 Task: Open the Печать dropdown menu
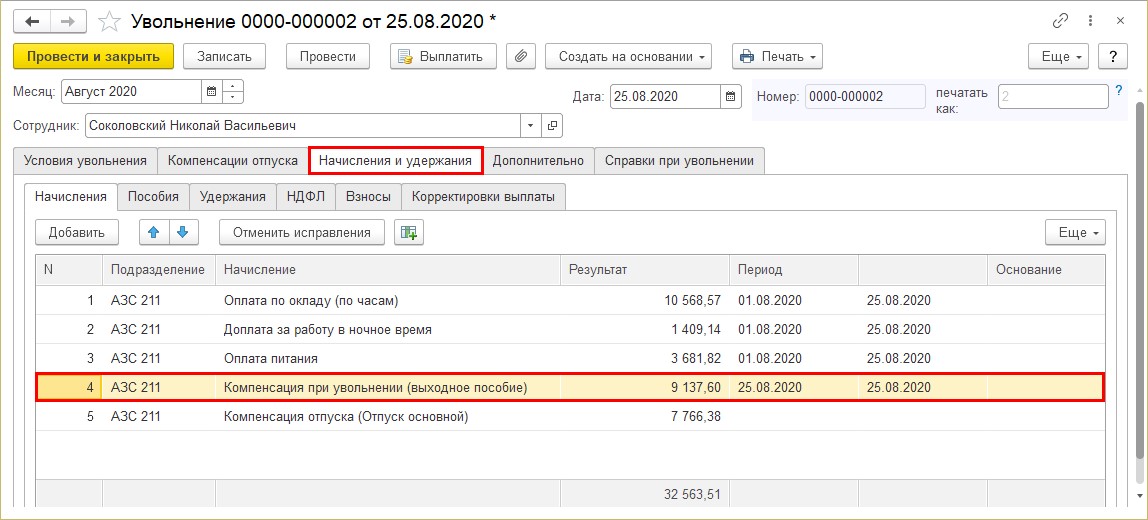[x=778, y=56]
